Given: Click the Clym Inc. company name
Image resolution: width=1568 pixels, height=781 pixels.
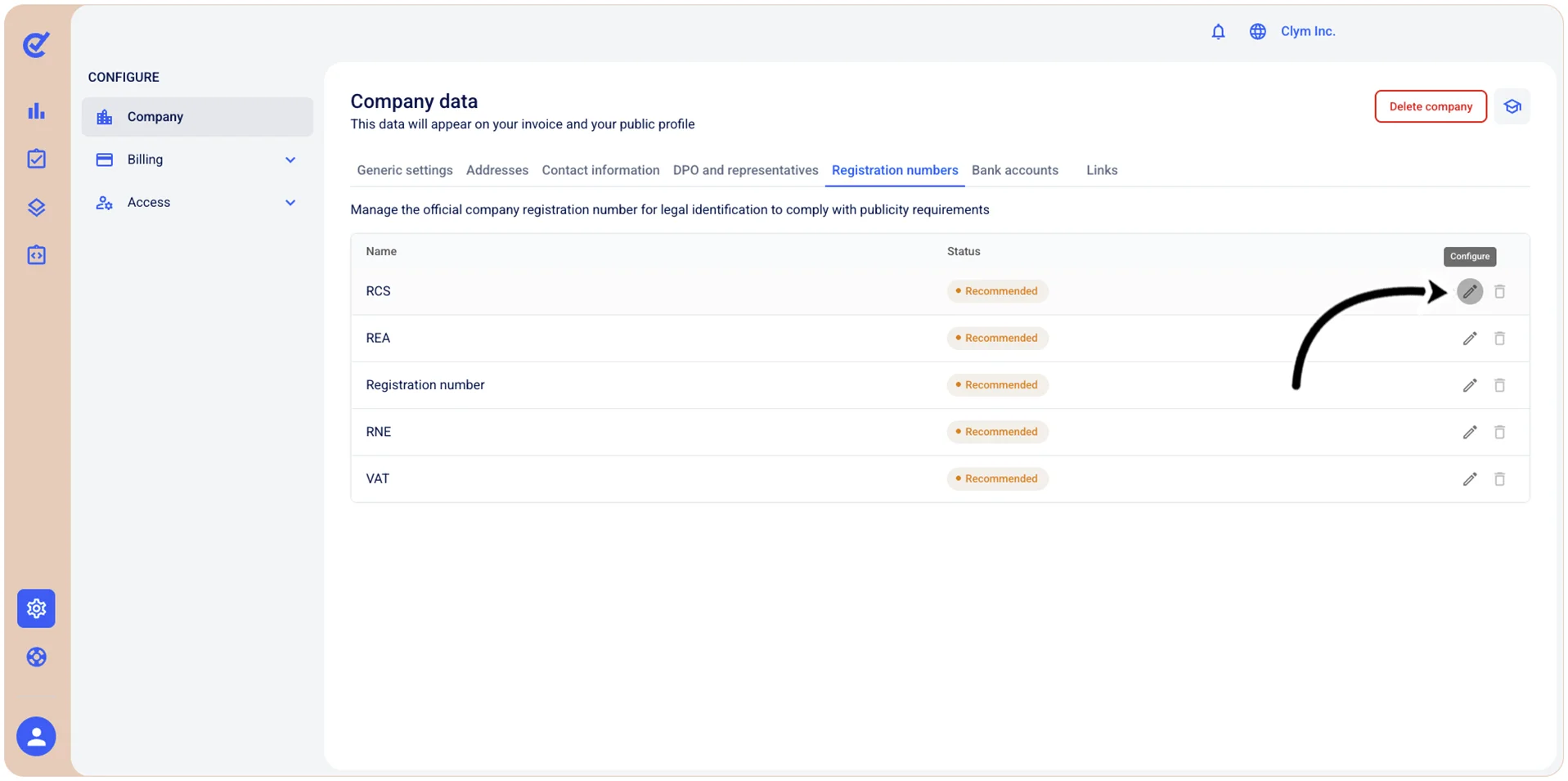Looking at the screenshot, I should [x=1308, y=31].
